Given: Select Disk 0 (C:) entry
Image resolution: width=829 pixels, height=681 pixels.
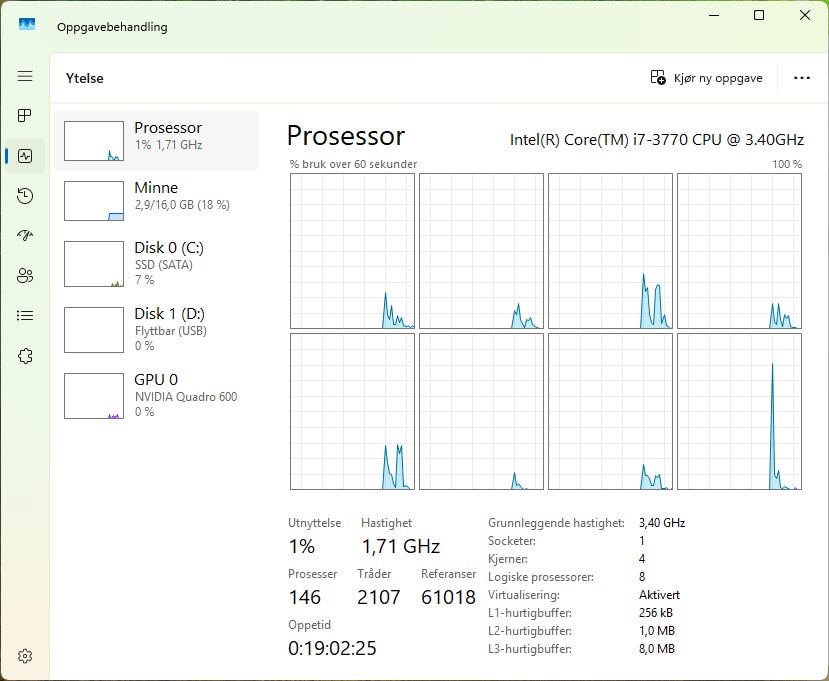Looking at the screenshot, I should pos(156,263).
